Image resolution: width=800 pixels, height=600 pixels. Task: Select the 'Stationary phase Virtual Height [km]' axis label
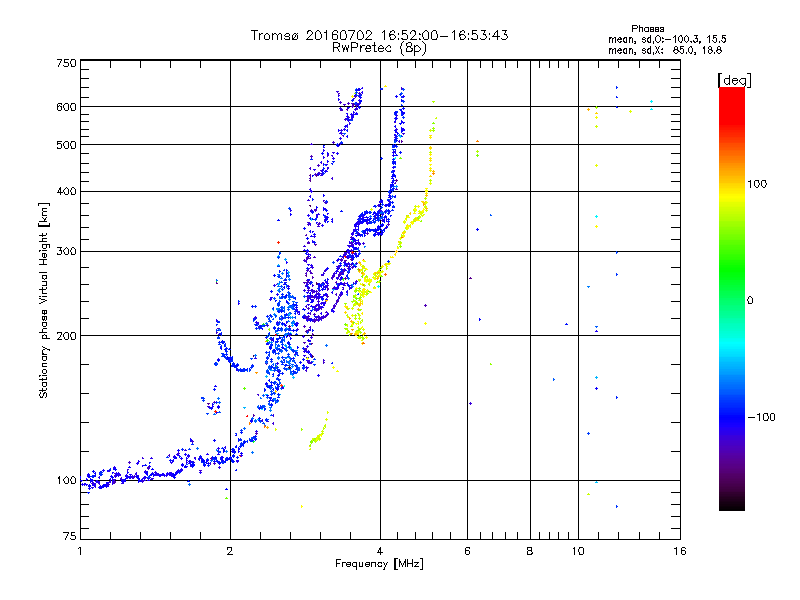pos(43,301)
